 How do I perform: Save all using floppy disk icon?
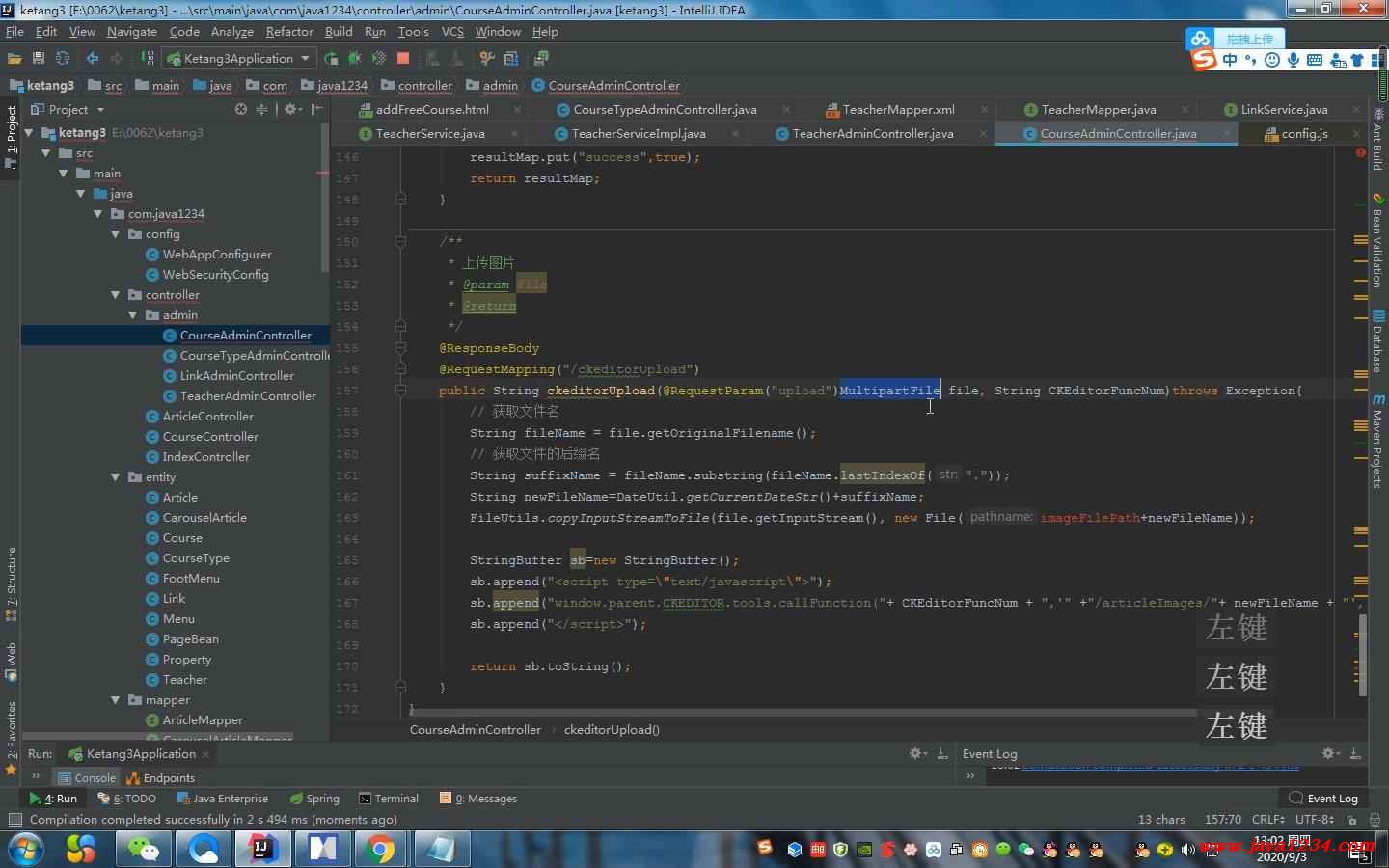pyautogui.click(x=39, y=58)
